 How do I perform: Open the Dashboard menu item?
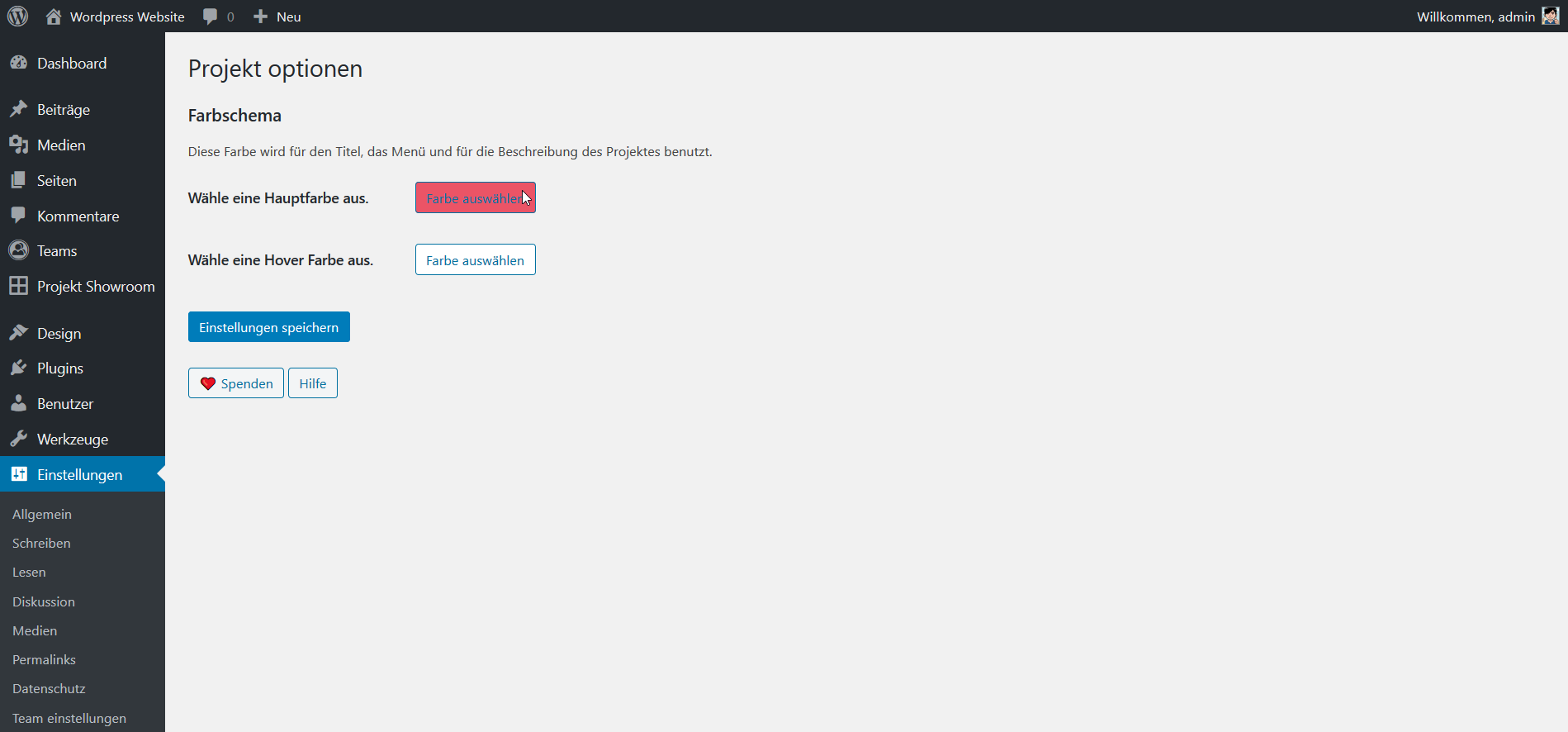[83, 63]
